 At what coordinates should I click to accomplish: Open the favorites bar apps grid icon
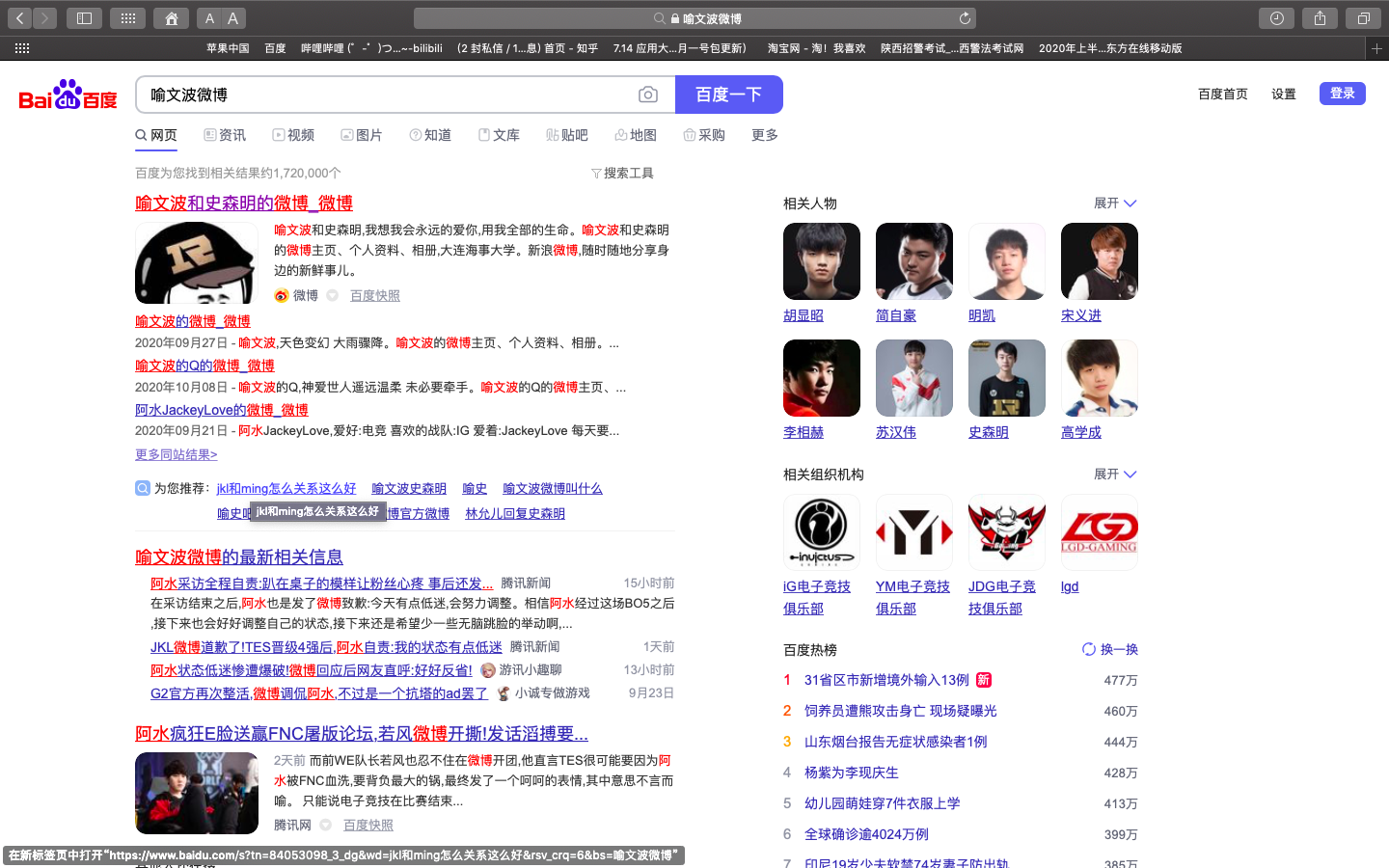pos(22,48)
